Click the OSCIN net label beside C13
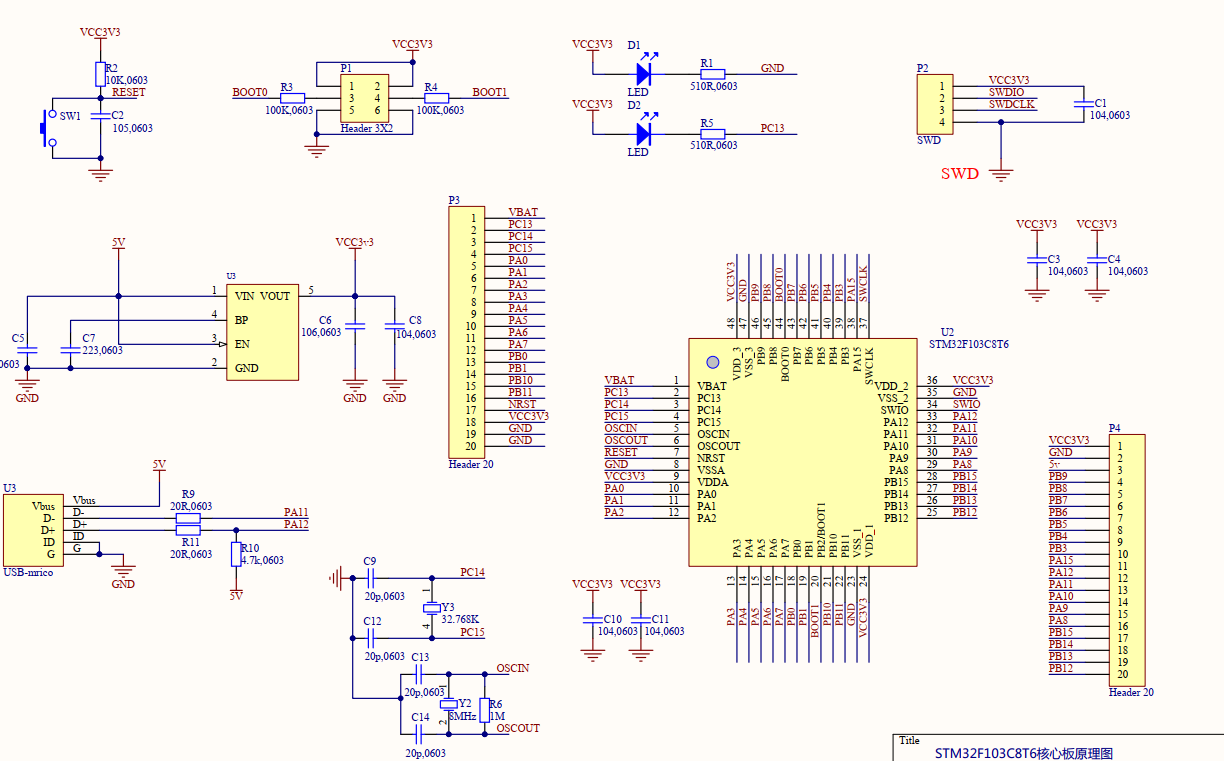Screen dimensions: 1224x761 pyautogui.click(x=513, y=668)
